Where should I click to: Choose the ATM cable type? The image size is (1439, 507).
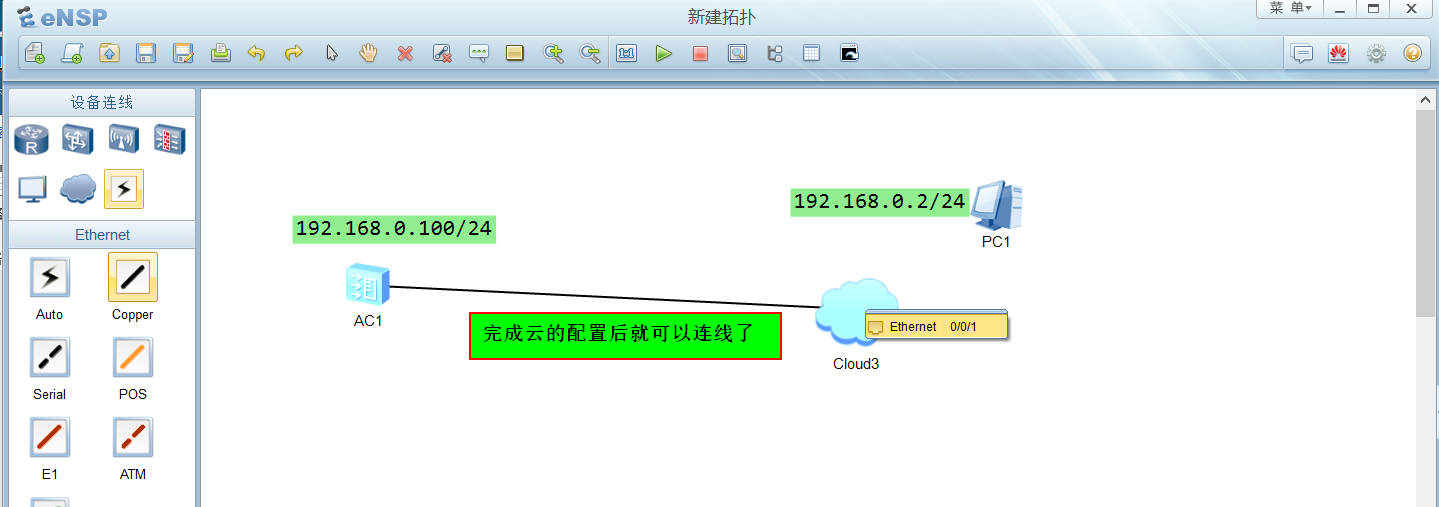pos(133,437)
